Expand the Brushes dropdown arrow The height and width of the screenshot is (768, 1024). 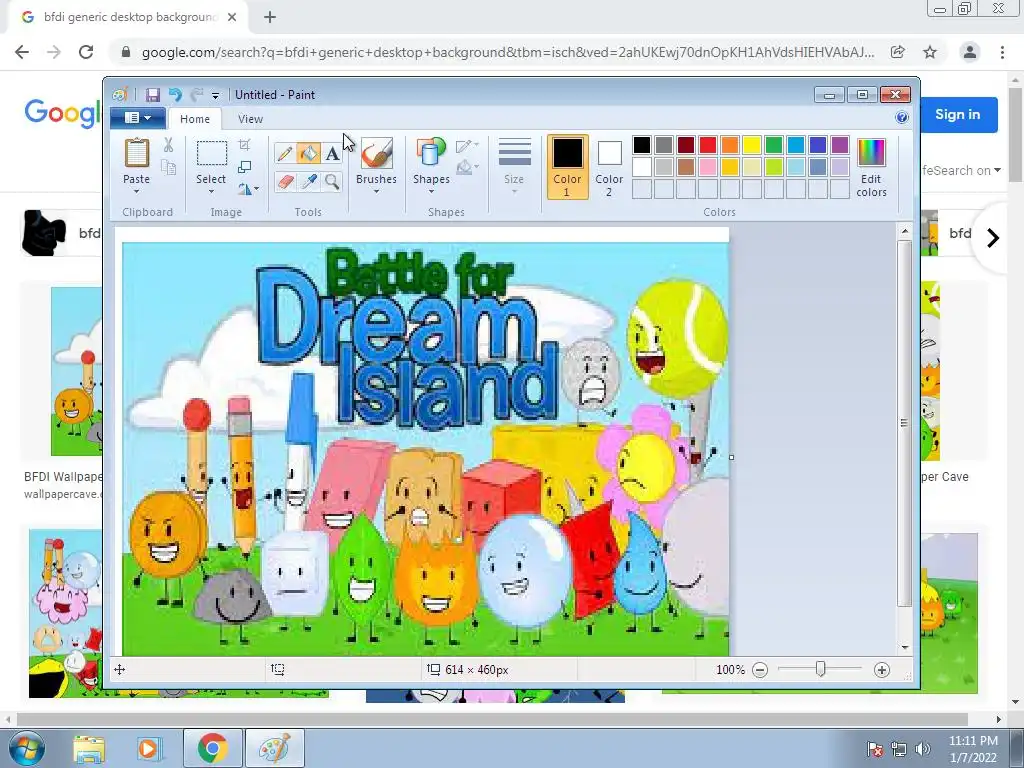click(376, 192)
